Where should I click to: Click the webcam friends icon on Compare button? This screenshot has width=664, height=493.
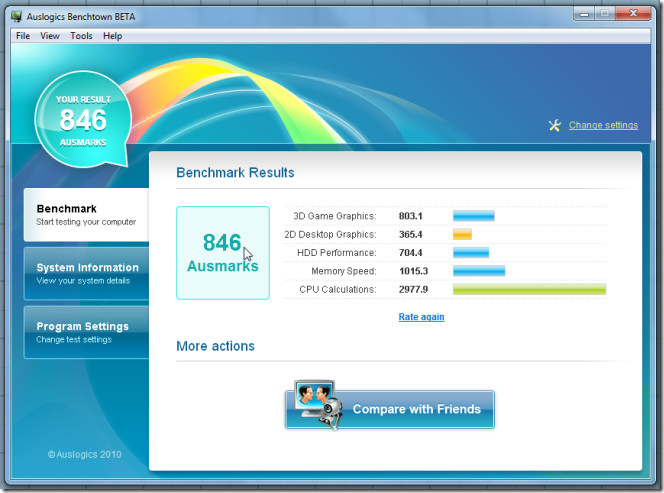pos(319,405)
